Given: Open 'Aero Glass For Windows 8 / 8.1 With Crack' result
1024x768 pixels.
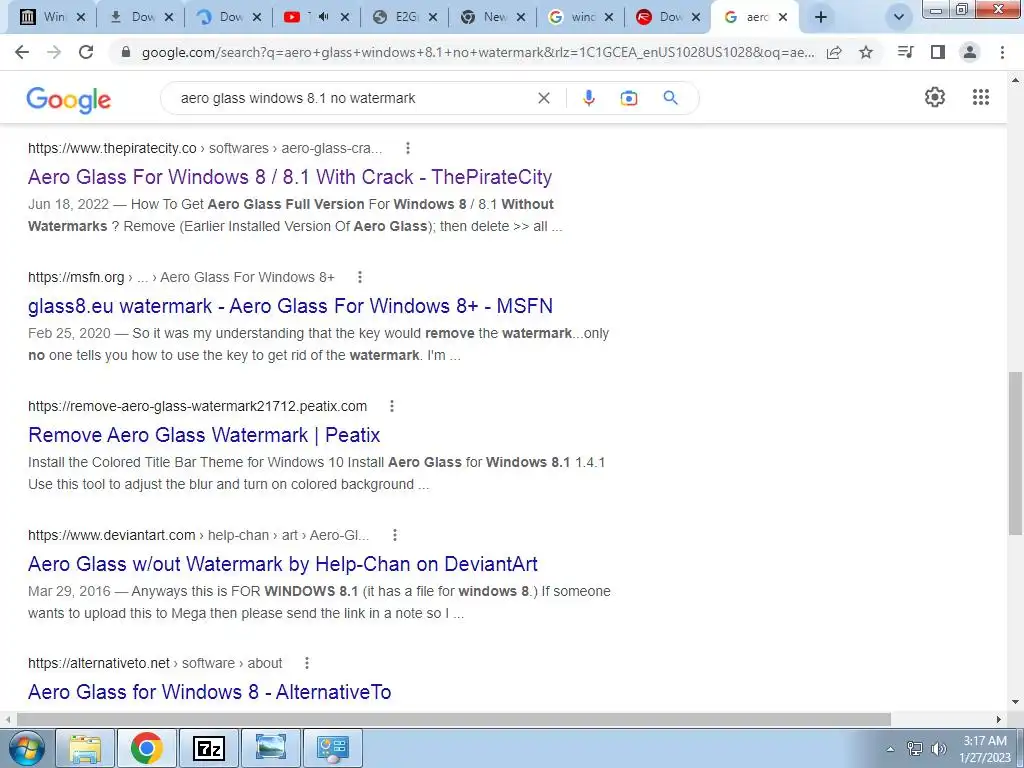Looking at the screenshot, I should point(290,177).
